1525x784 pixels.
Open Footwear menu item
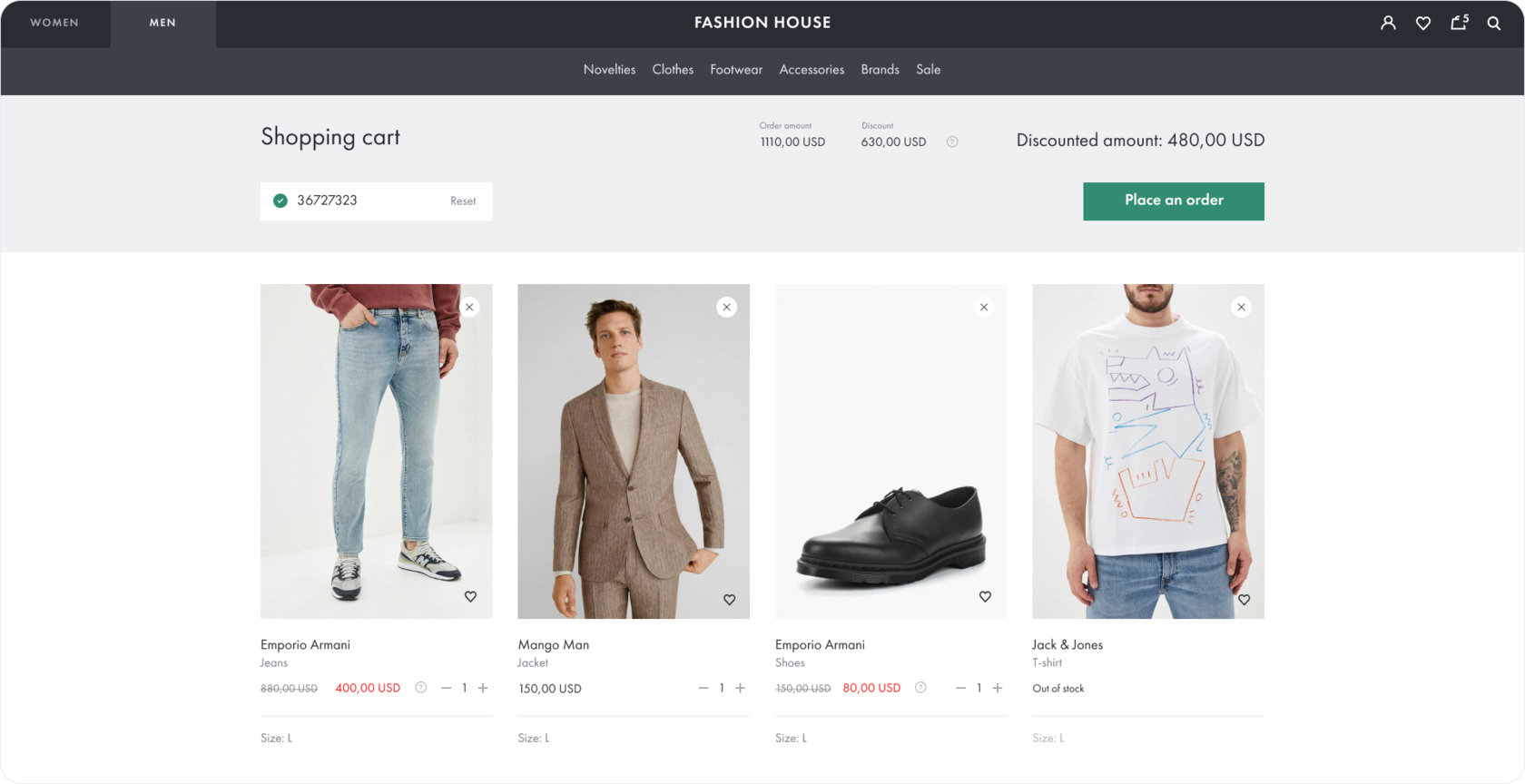(736, 70)
